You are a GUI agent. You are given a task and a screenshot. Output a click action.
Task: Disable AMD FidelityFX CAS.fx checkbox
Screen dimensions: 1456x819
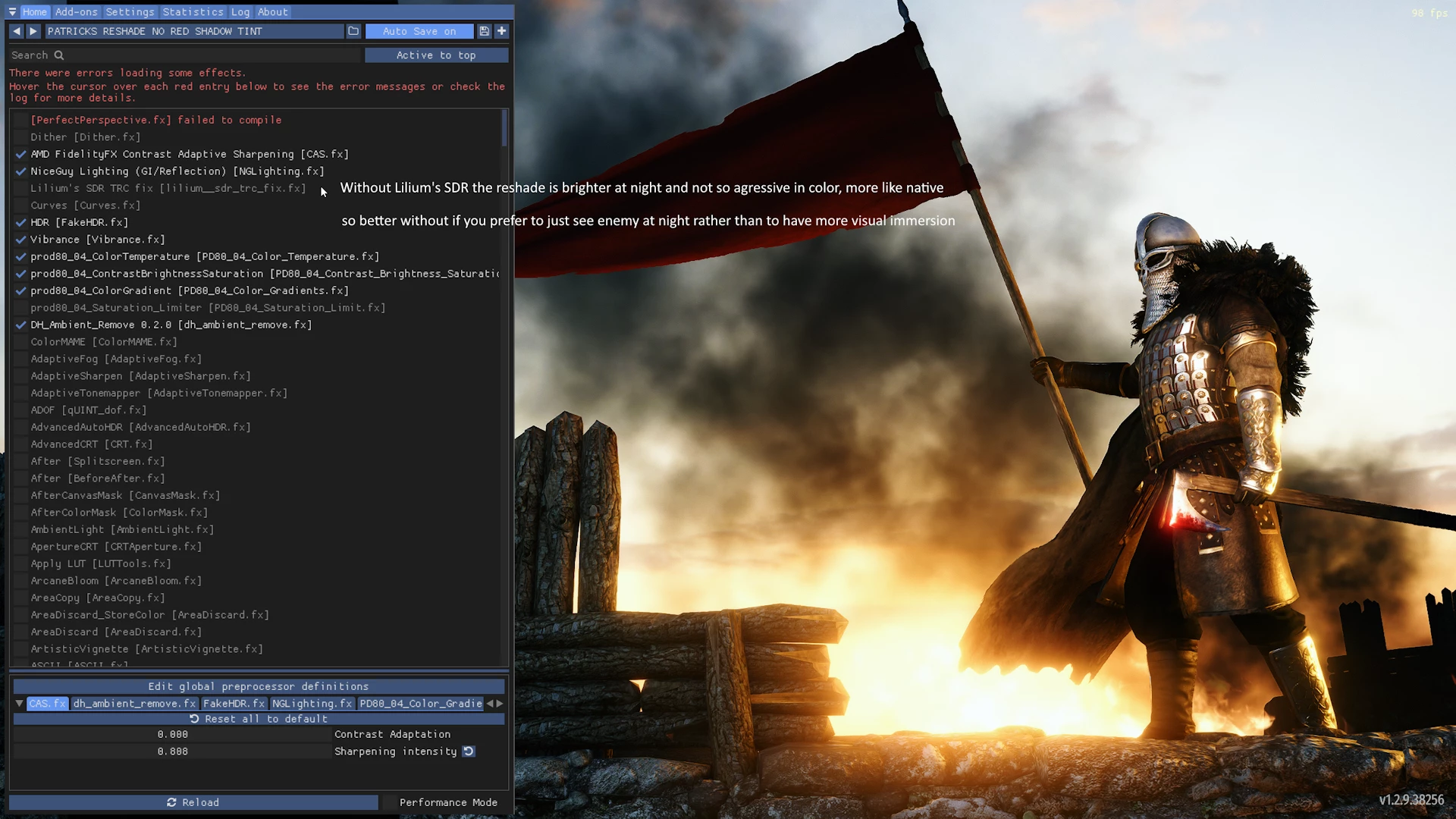[x=21, y=154]
